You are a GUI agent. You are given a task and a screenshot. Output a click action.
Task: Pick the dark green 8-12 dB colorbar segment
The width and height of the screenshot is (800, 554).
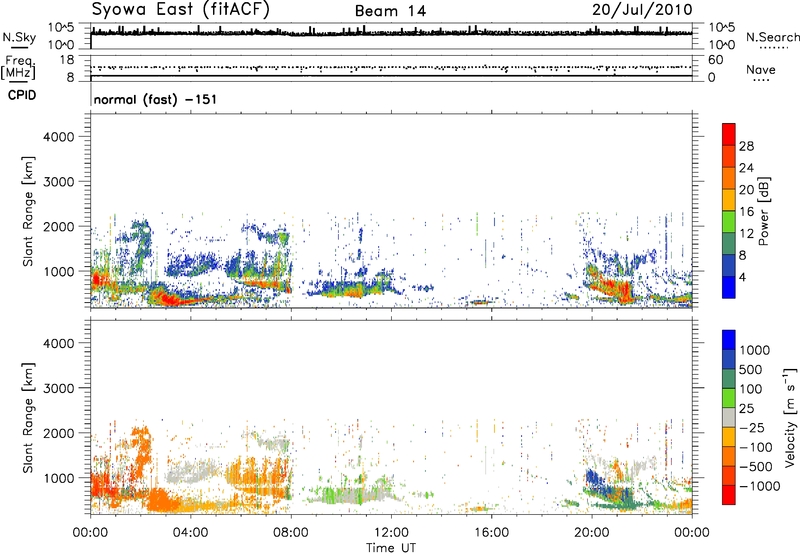pos(729,244)
